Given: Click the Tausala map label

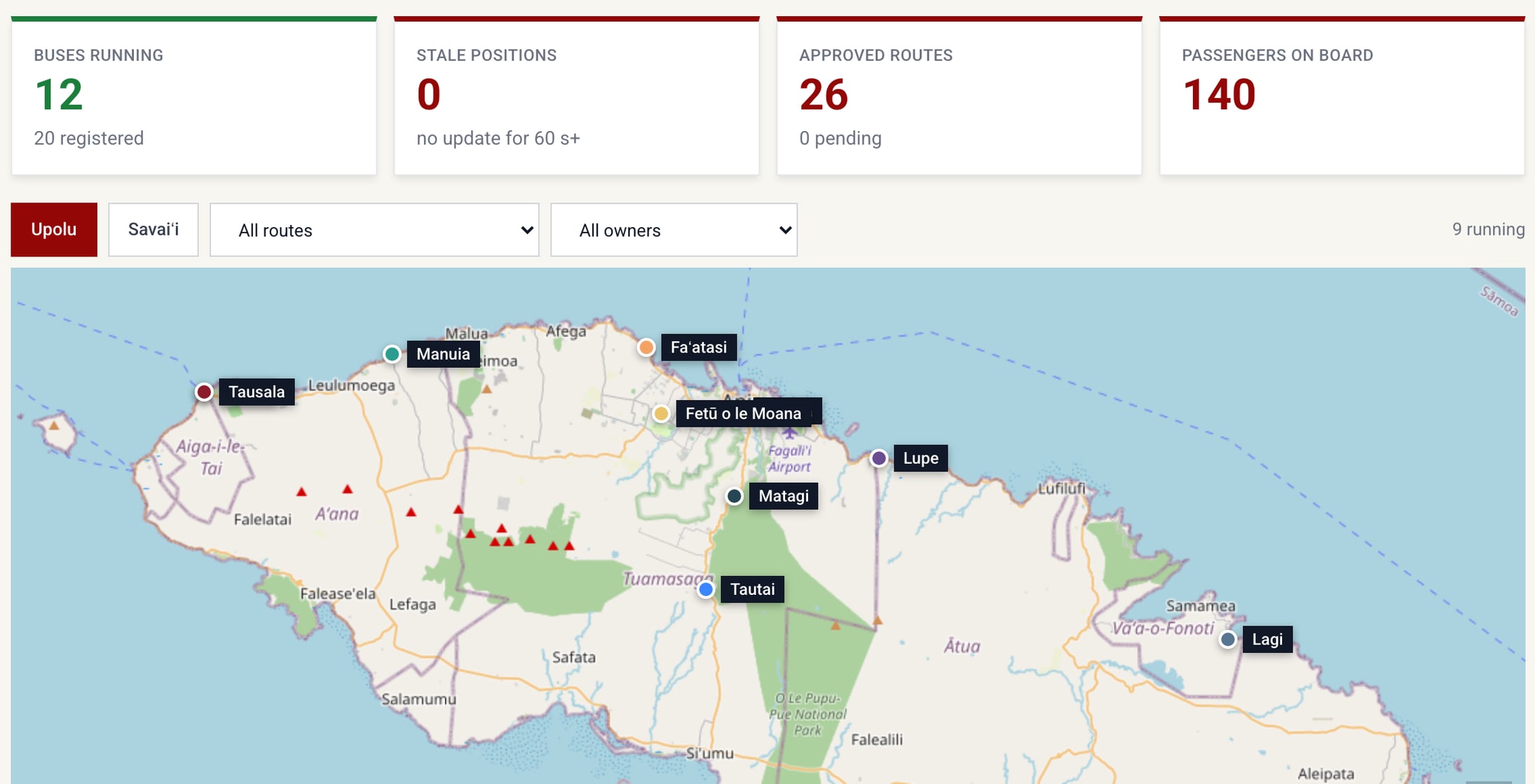Looking at the screenshot, I should 257,392.
